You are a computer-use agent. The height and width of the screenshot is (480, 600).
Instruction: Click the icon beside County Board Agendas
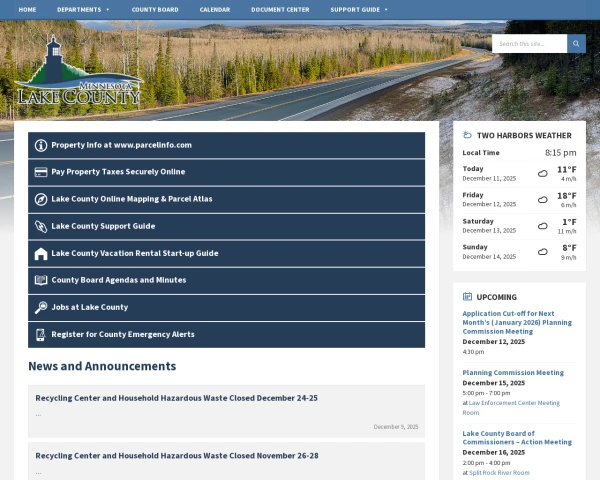pyautogui.click(x=41, y=281)
